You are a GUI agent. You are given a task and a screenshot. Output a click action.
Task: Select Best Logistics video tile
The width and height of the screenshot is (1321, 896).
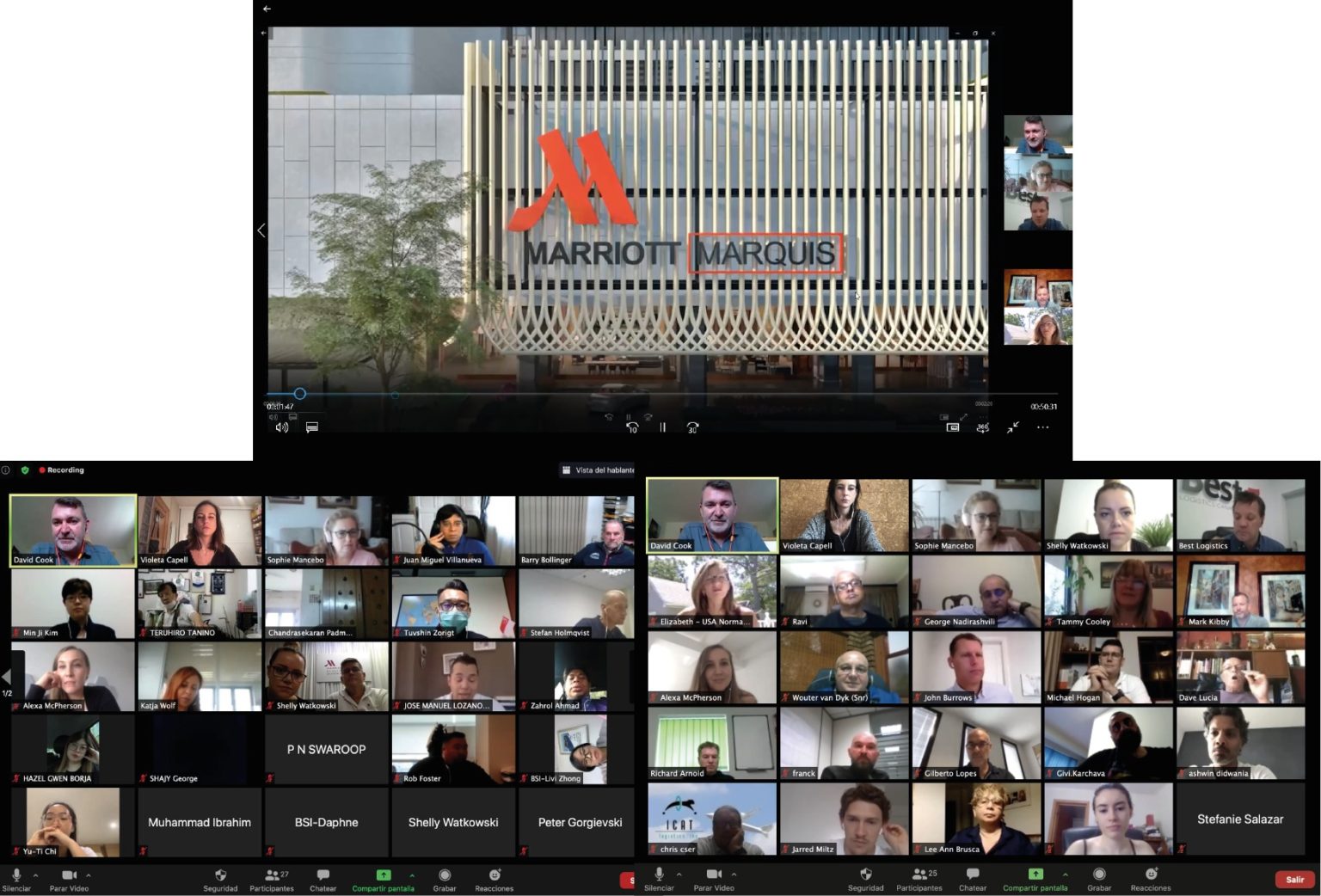coord(1240,515)
